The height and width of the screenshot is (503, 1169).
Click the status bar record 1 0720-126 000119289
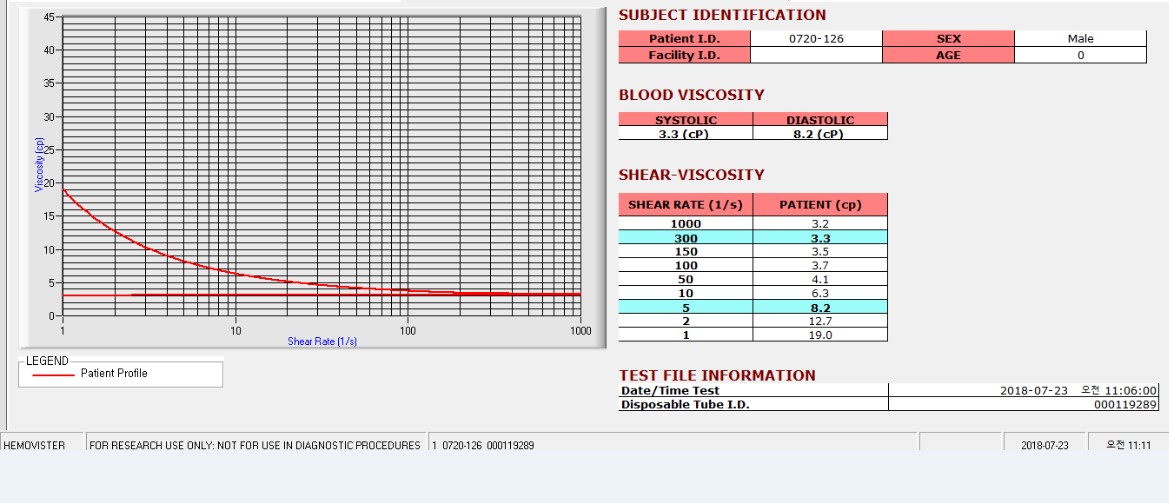[x=483, y=446]
